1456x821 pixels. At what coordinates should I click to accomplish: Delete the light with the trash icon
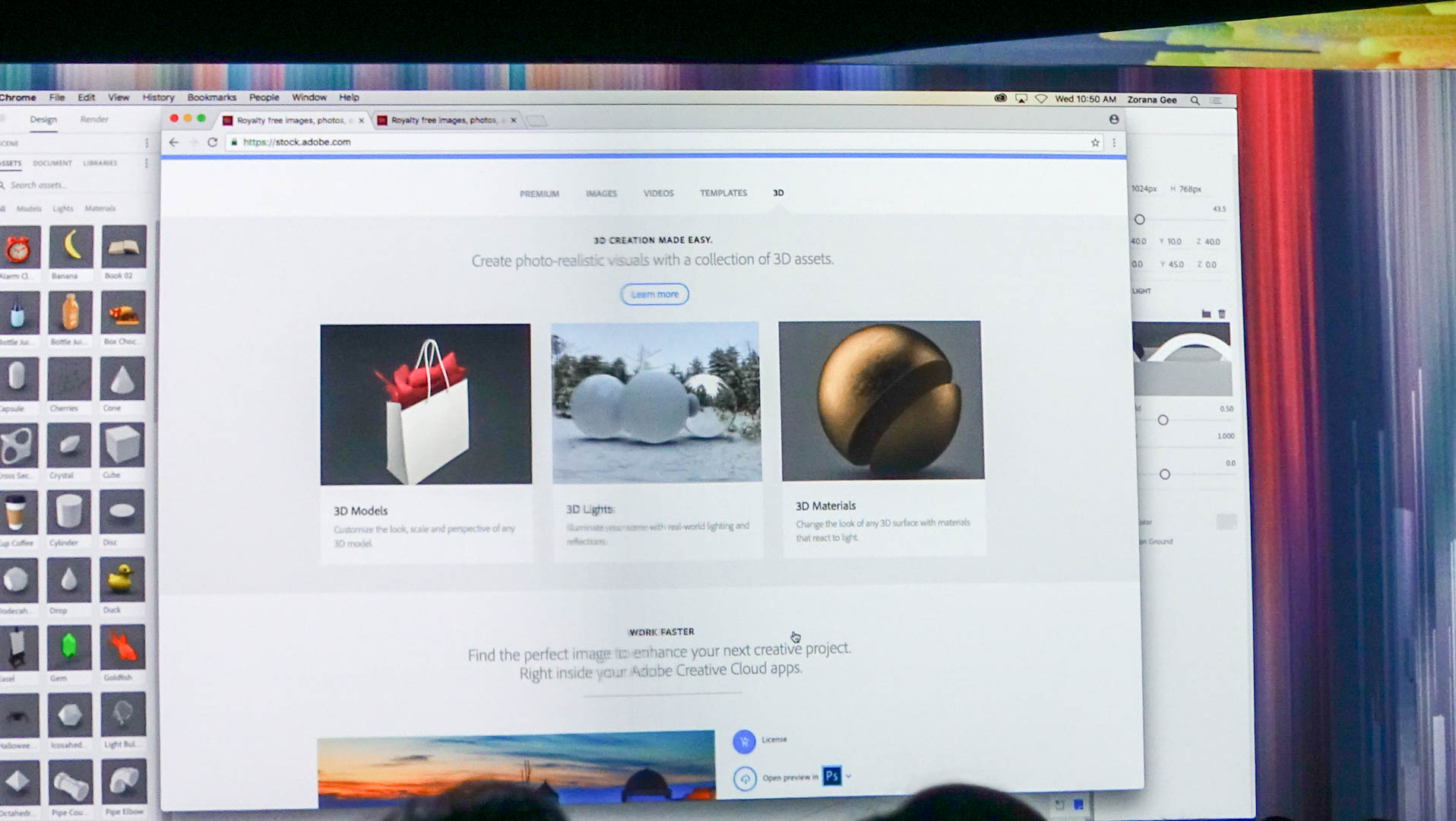click(1222, 314)
